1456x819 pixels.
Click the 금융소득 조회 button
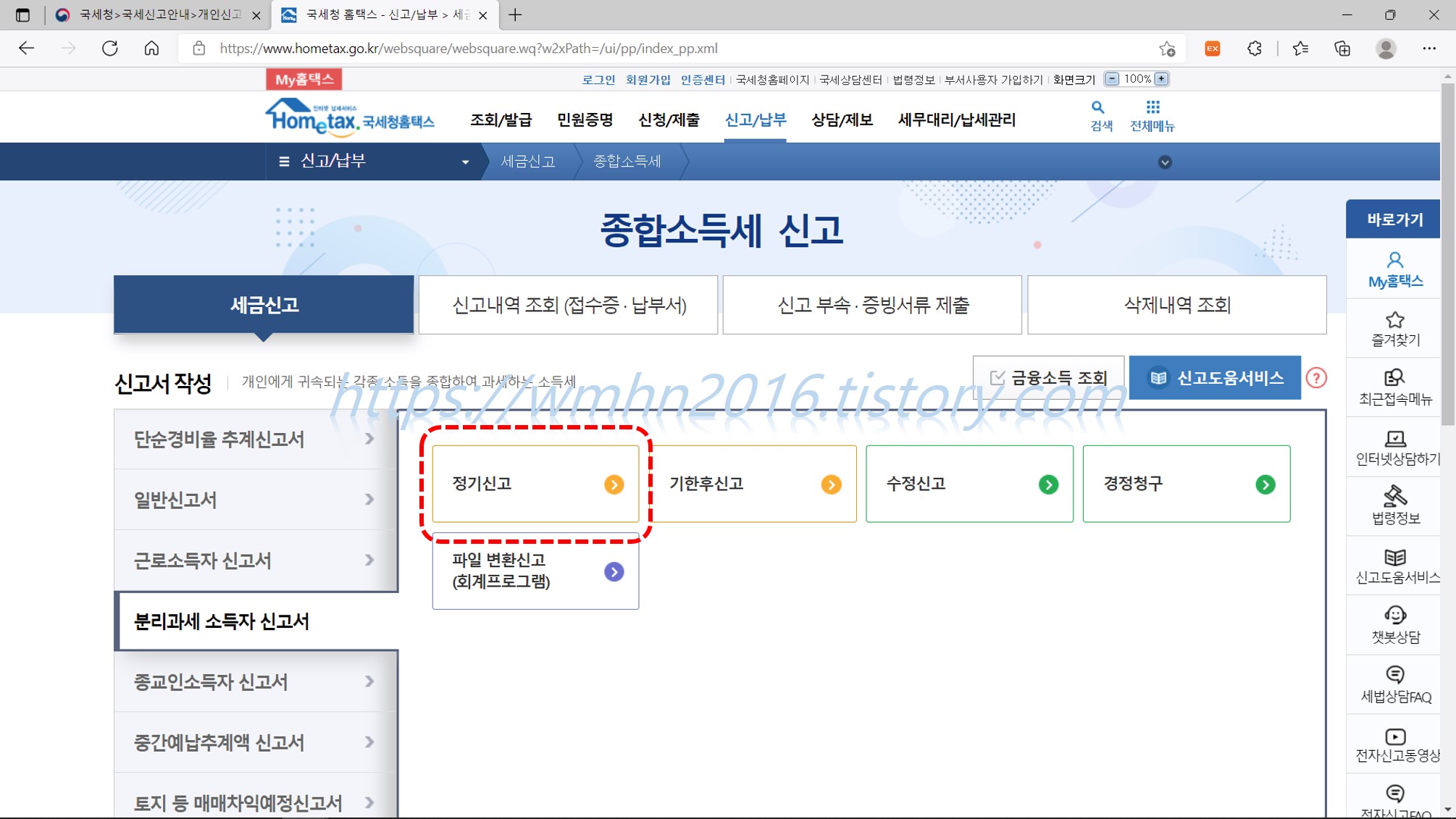tap(1048, 377)
